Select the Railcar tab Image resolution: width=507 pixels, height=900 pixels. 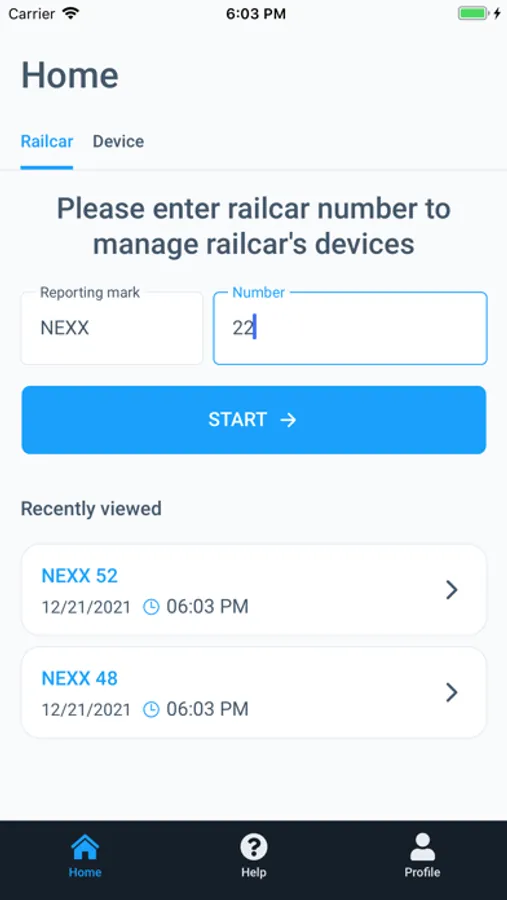pyautogui.click(x=47, y=141)
